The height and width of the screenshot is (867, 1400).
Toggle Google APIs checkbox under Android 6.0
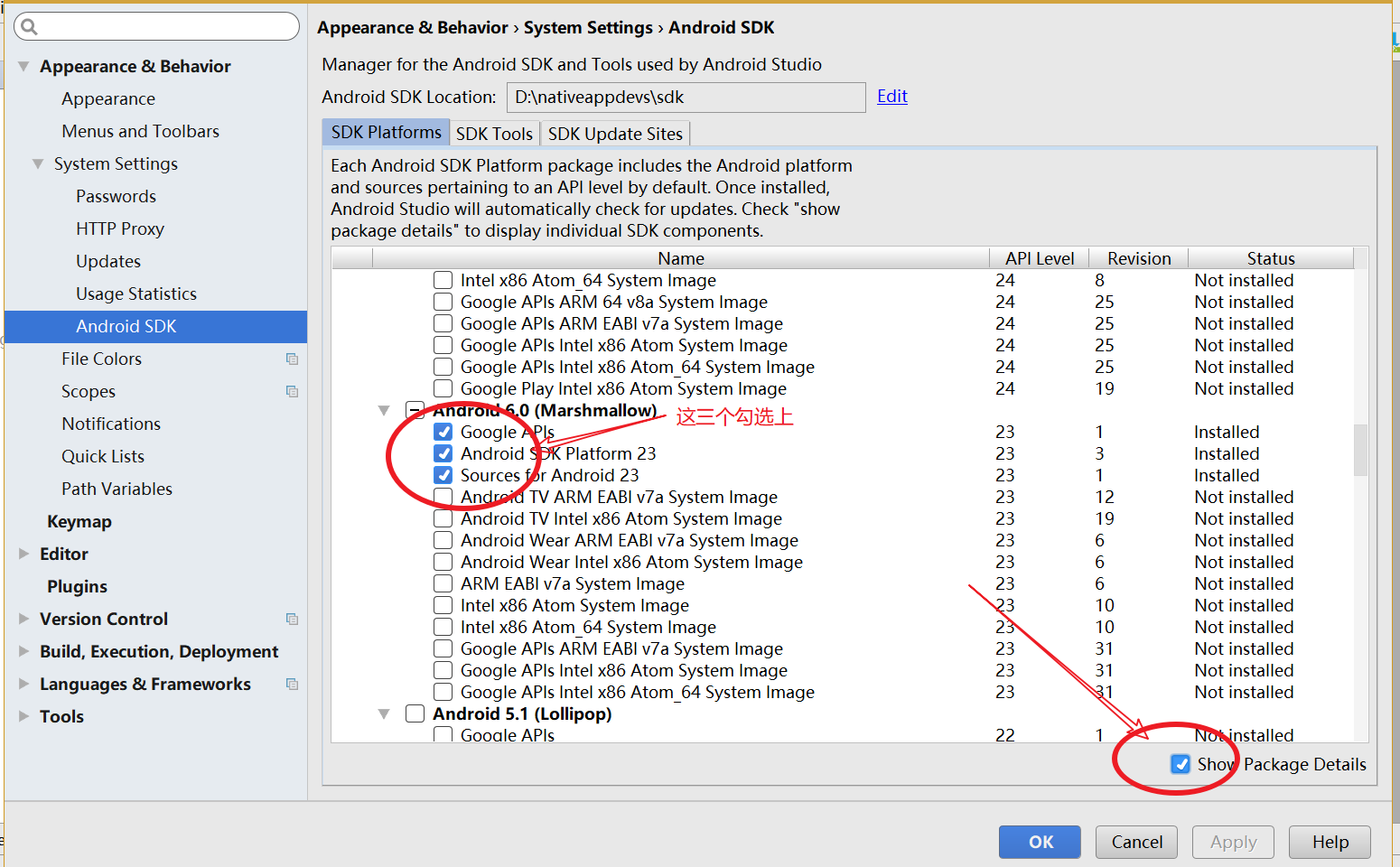(x=443, y=432)
